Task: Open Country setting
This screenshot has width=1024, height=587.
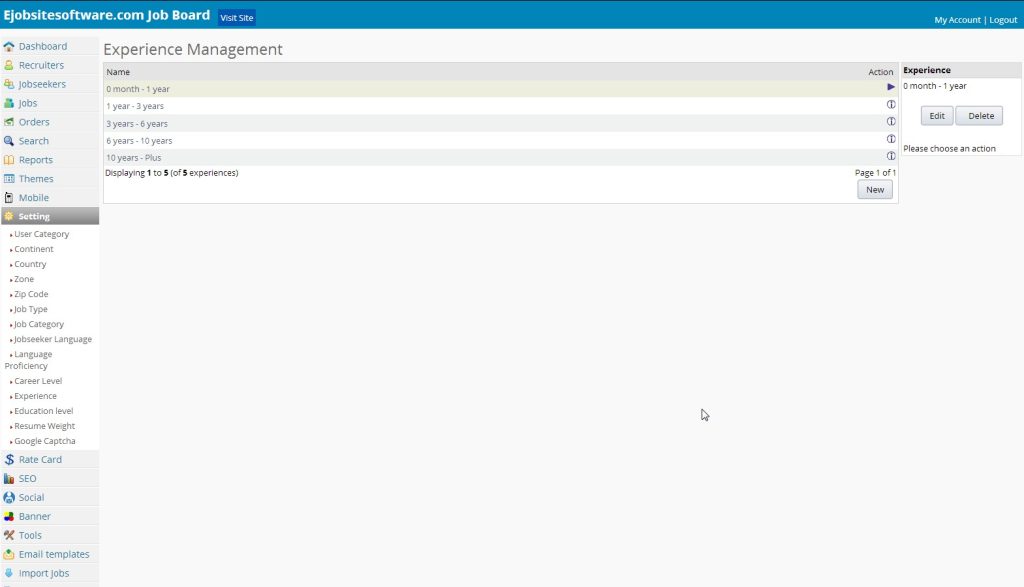Action: click(x=30, y=264)
